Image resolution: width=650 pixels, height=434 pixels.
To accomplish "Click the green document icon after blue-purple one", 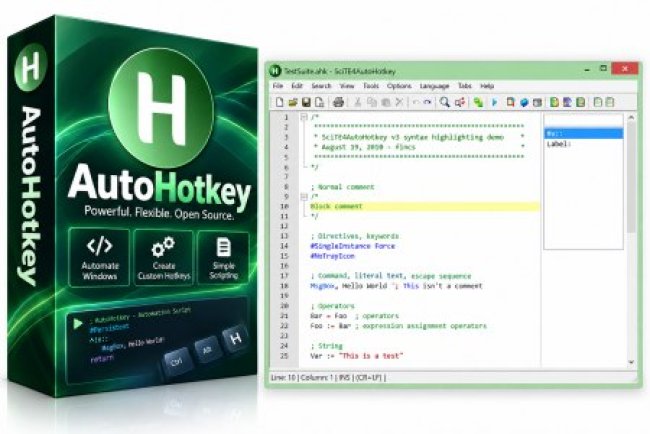I will pyautogui.click(x=581, y=102).
